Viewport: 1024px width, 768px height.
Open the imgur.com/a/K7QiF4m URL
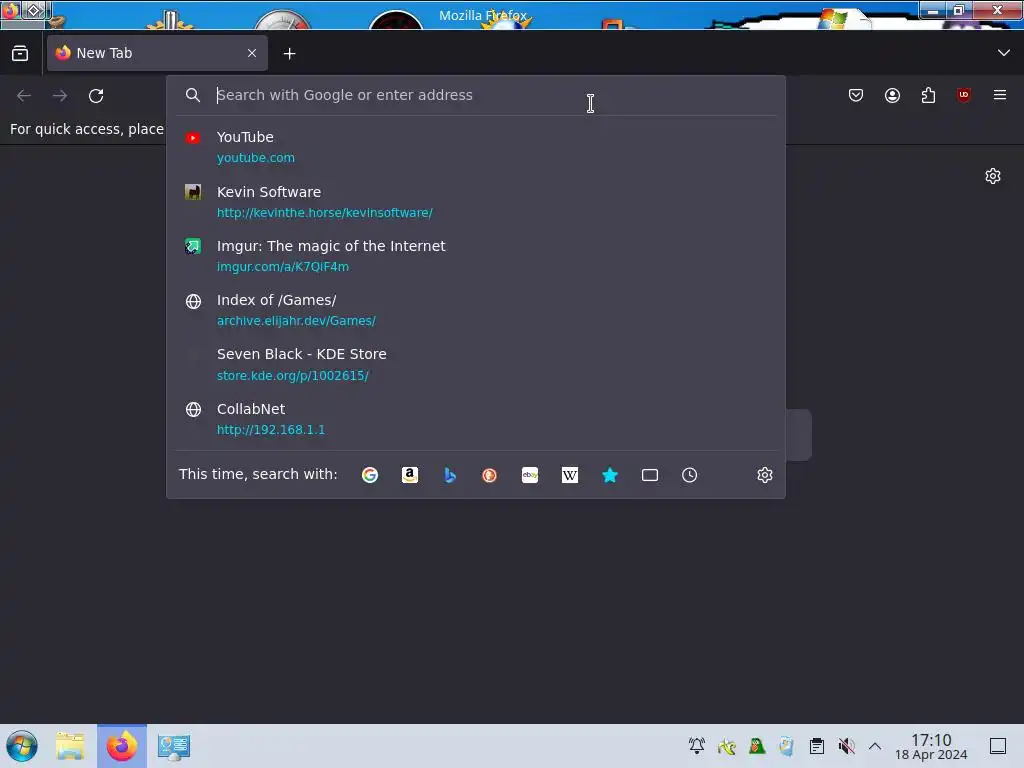[x=283, y=267]
